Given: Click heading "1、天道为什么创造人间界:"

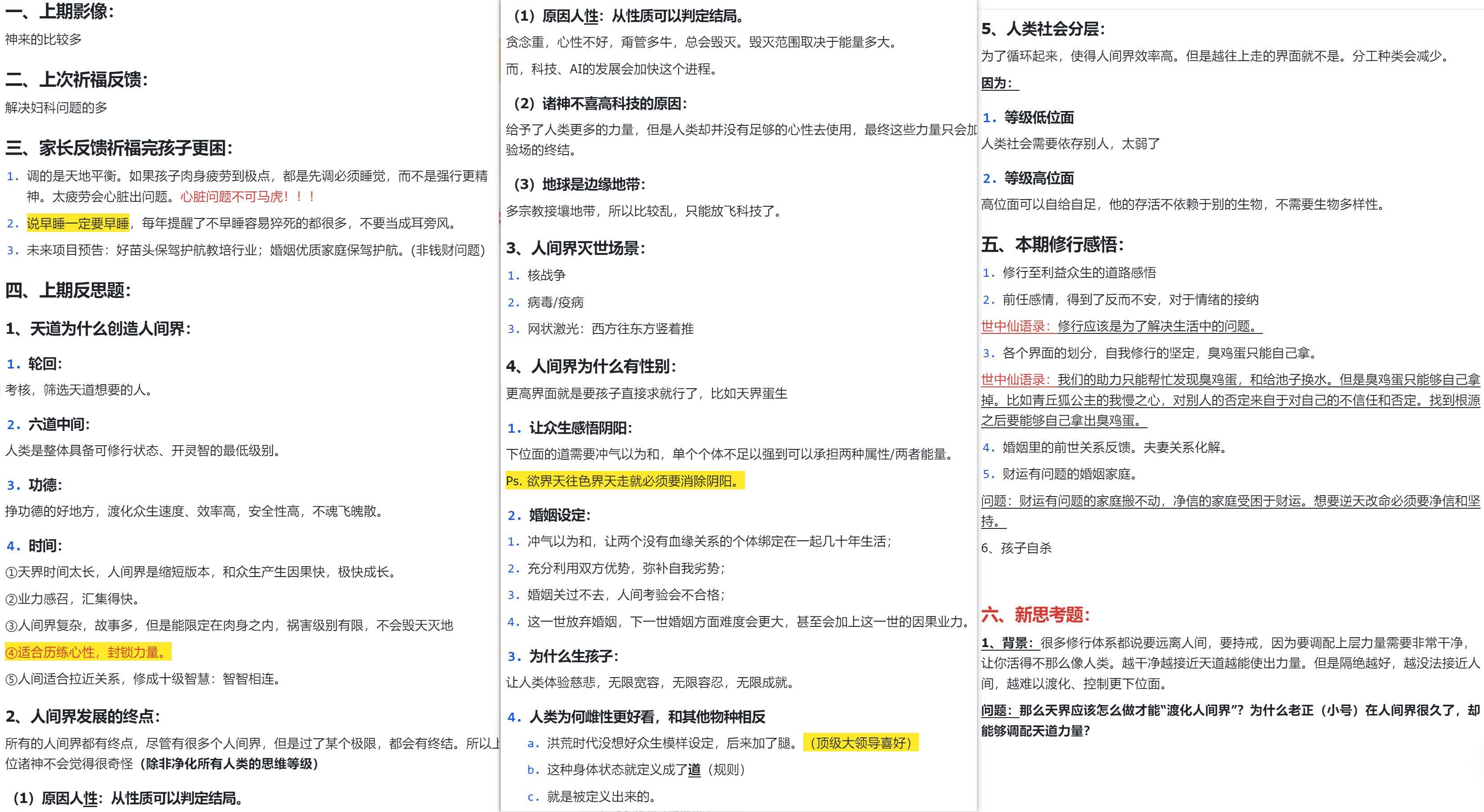Looking at the screenshot, I should coord(98,329).
